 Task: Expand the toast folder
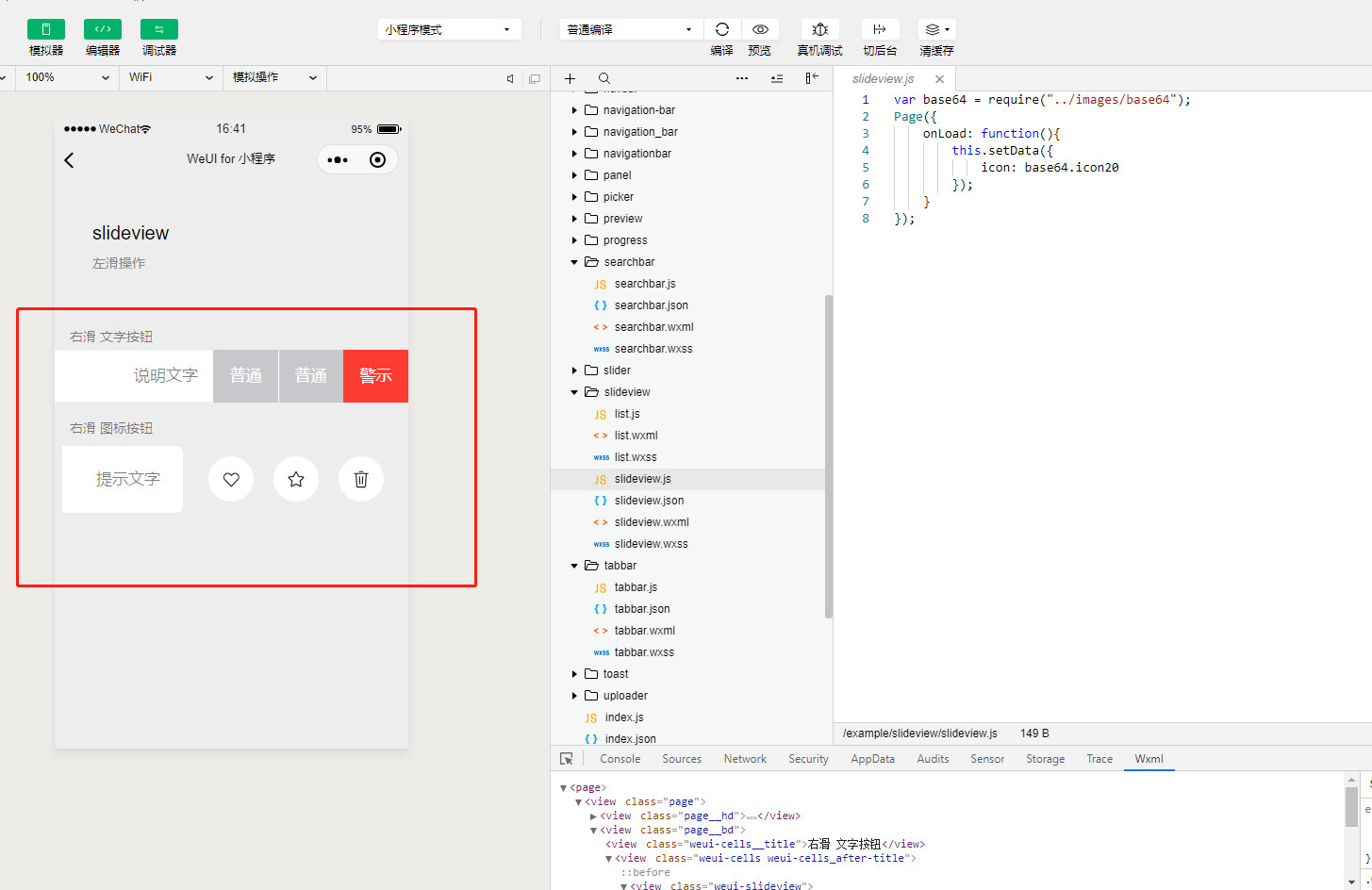click(574, 674)
